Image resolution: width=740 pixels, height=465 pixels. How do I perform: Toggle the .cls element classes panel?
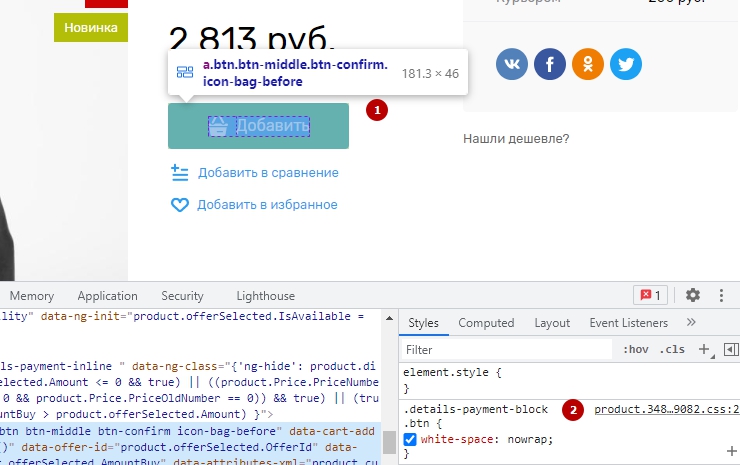[673, 350]
